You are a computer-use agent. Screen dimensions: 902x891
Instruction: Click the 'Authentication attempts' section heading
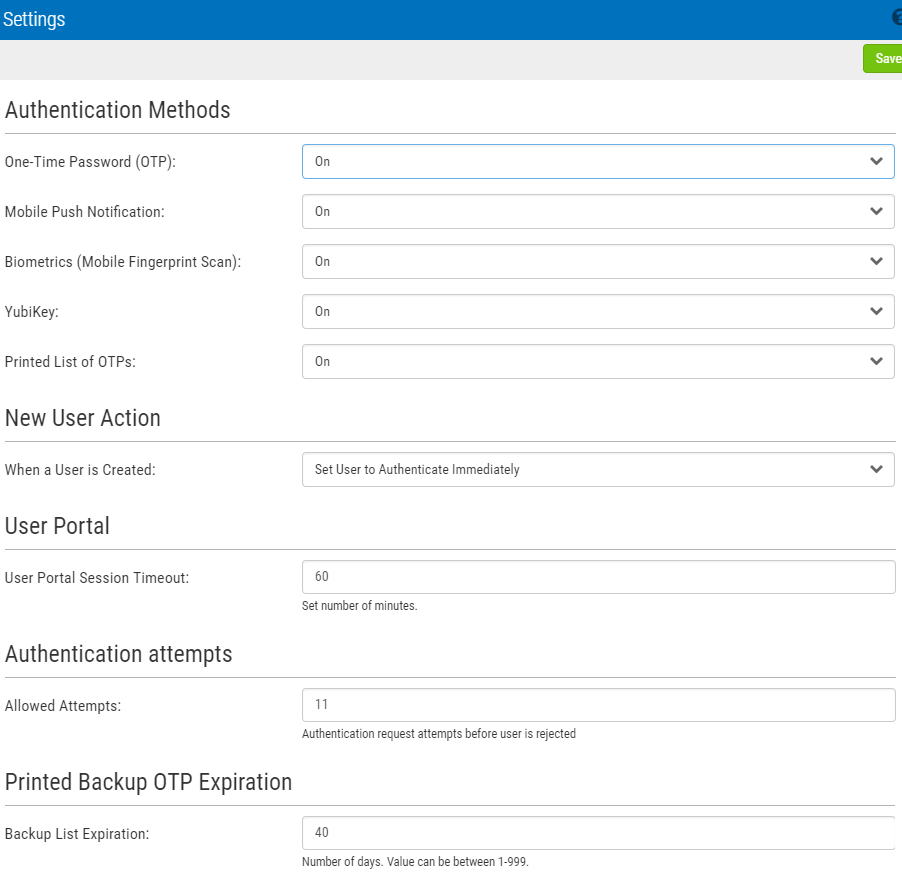(x=118, y=654)
